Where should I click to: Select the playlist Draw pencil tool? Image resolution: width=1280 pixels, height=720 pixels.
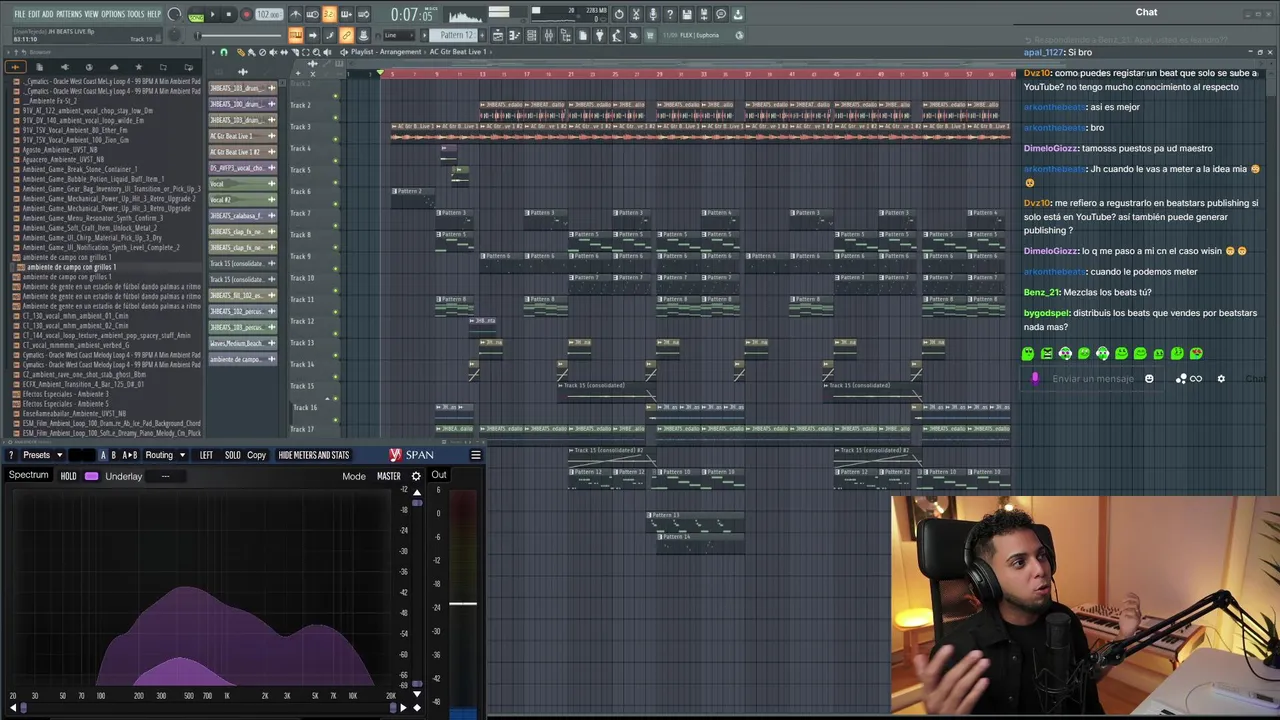(240, 52)
